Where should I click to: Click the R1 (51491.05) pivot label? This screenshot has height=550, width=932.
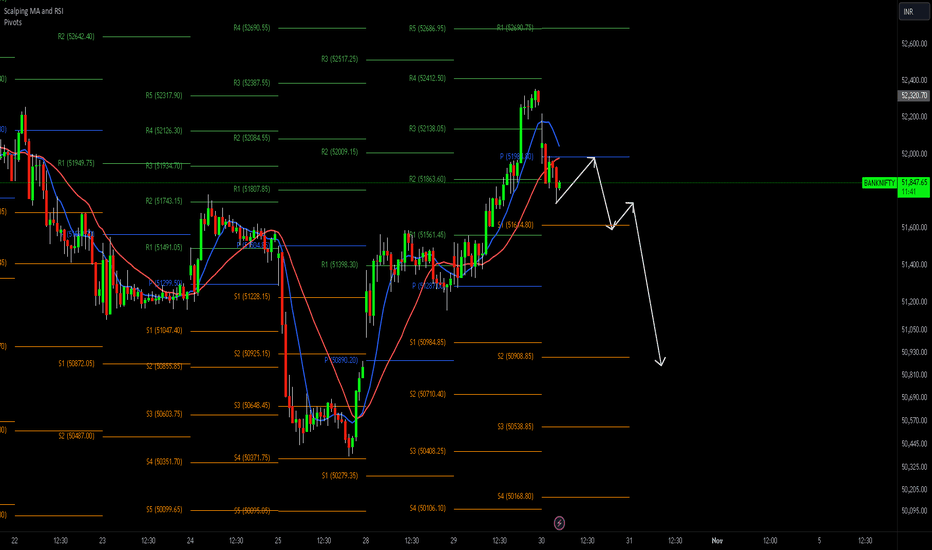(164, 247)
